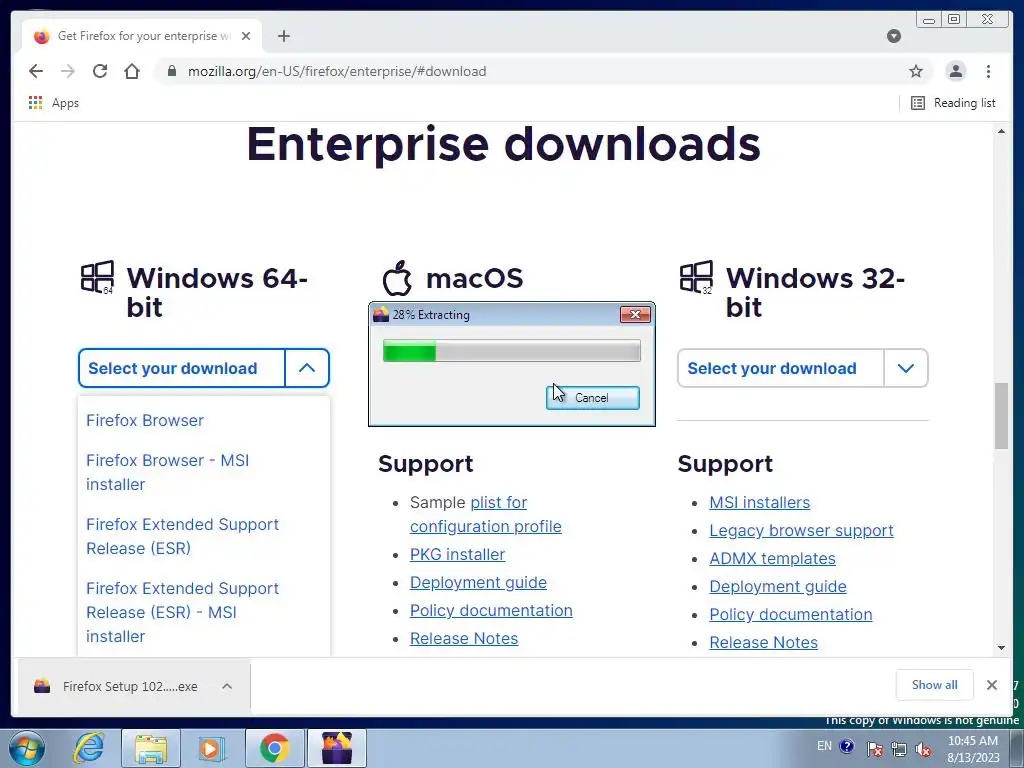Choose Firefox Browser from the download list
The width and height of the screenshot is (1024, 768).
tap(145, 421)
